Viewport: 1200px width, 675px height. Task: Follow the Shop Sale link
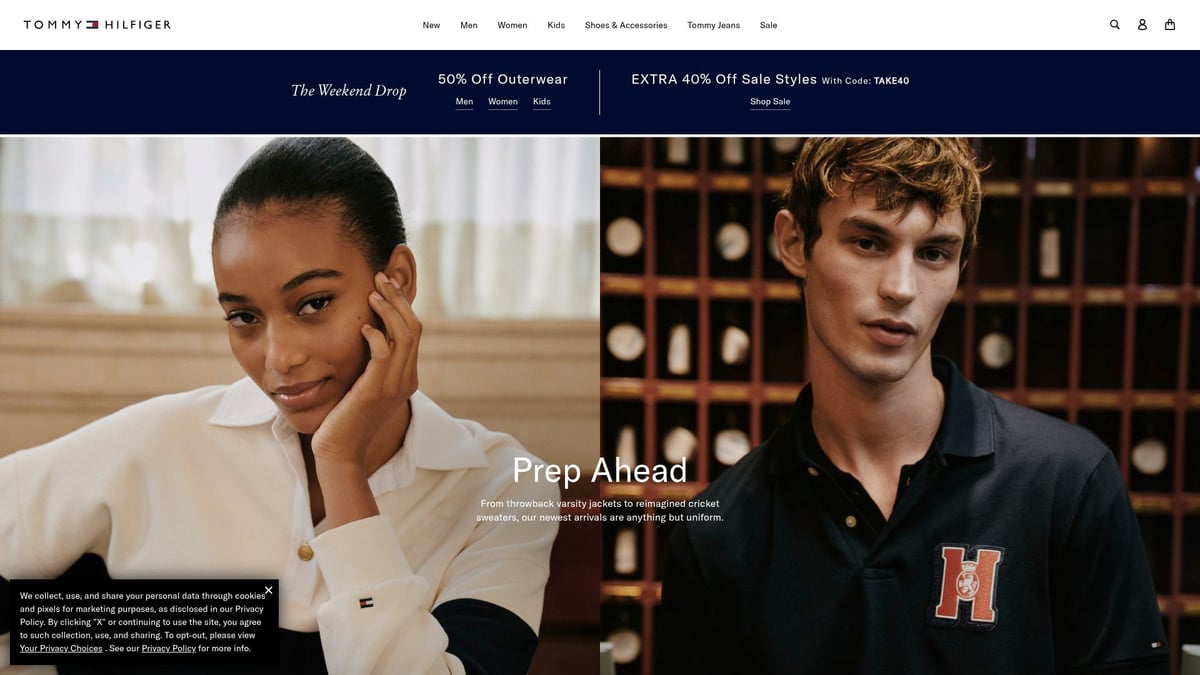[x=770, y=102]
